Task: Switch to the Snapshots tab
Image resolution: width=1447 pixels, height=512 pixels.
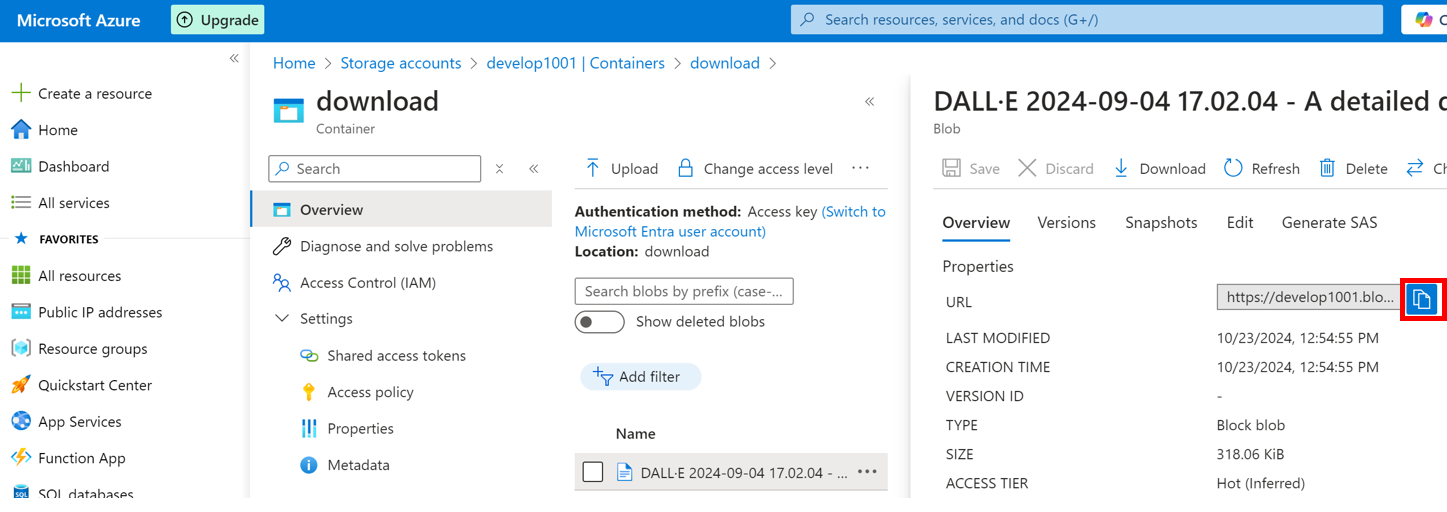Action: pyautogui.click(x=1161, y=223)
